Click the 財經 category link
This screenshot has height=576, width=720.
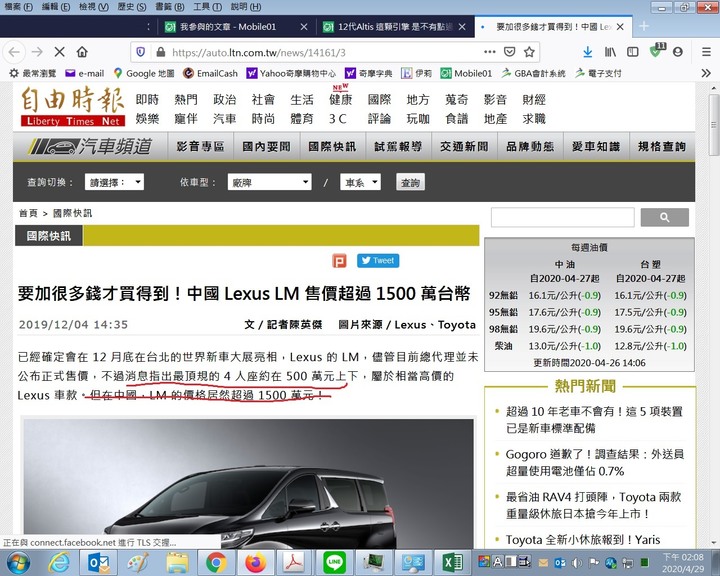[534, 99]
